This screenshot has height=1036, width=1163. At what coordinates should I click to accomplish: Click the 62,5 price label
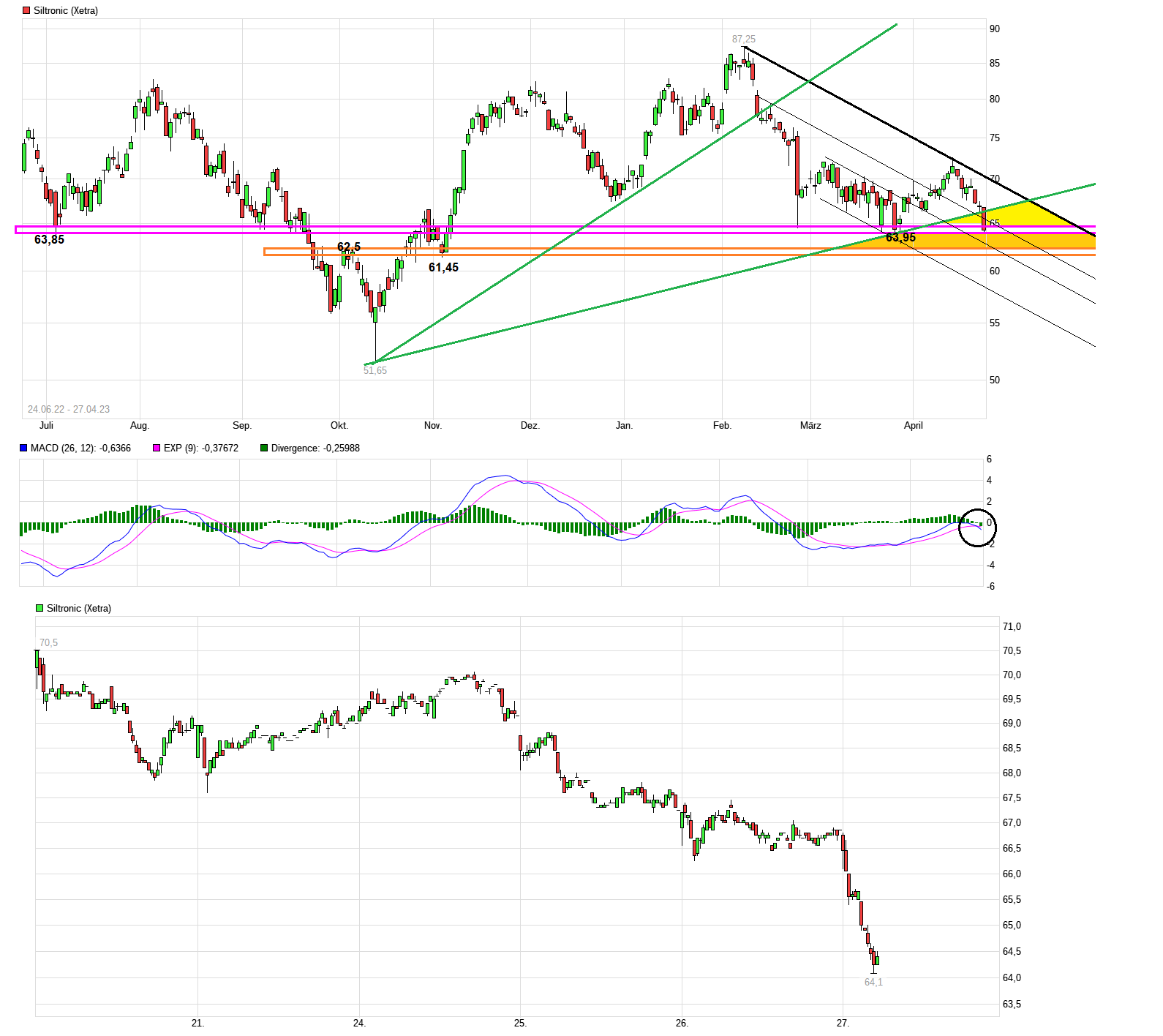(349, 247)
